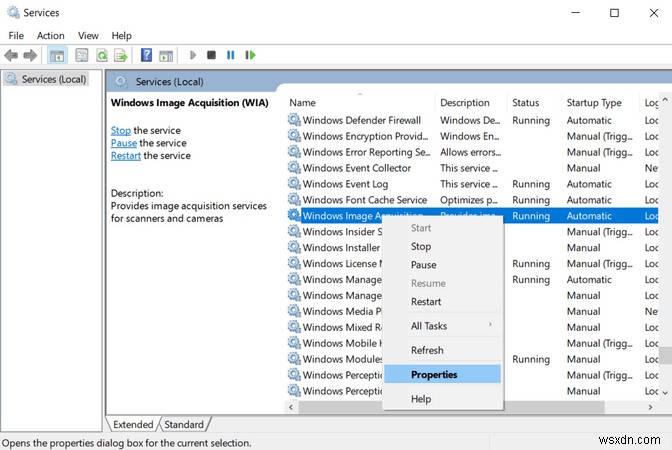Image resolution: width=672 pixels, height=450 pixels.
Task: Click the Pause the service link
Action: pyautogui.click(x=124, y=143)
